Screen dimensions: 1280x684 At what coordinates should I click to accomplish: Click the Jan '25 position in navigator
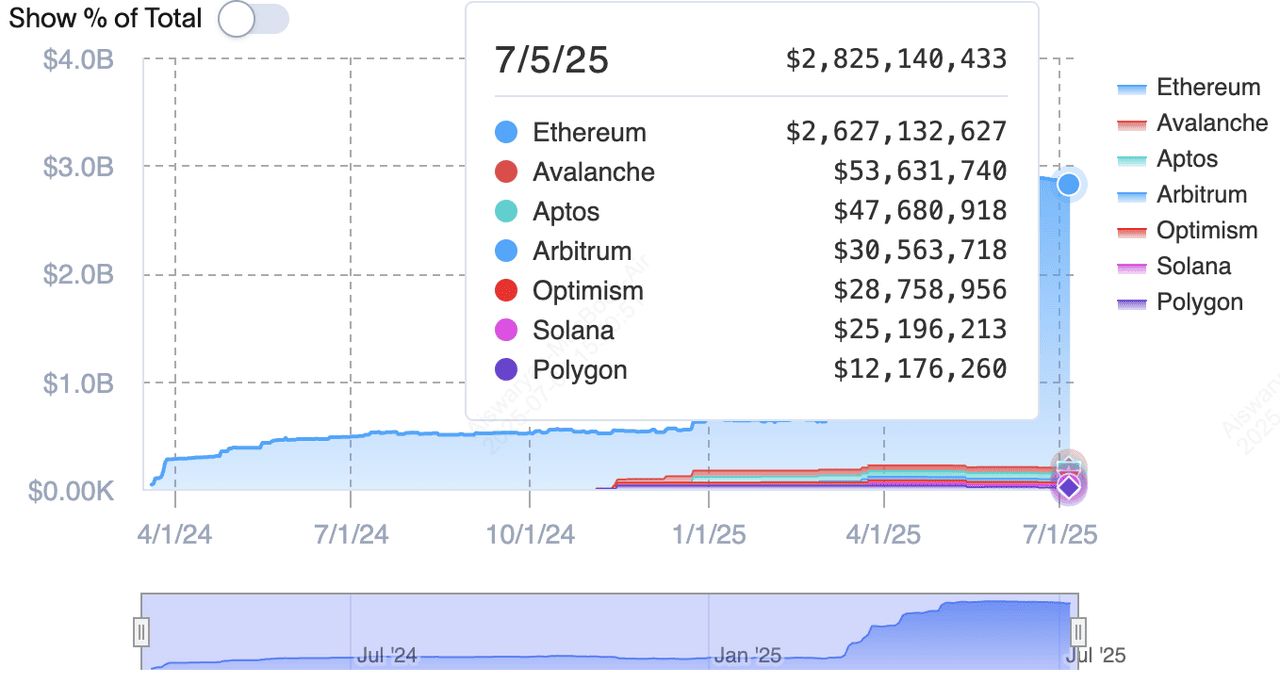[x=747, y=656]
